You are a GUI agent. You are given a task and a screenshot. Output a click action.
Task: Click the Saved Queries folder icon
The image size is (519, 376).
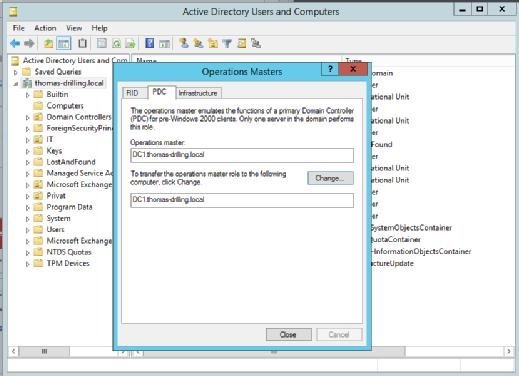pyautogui.click(x=26, y=72)
